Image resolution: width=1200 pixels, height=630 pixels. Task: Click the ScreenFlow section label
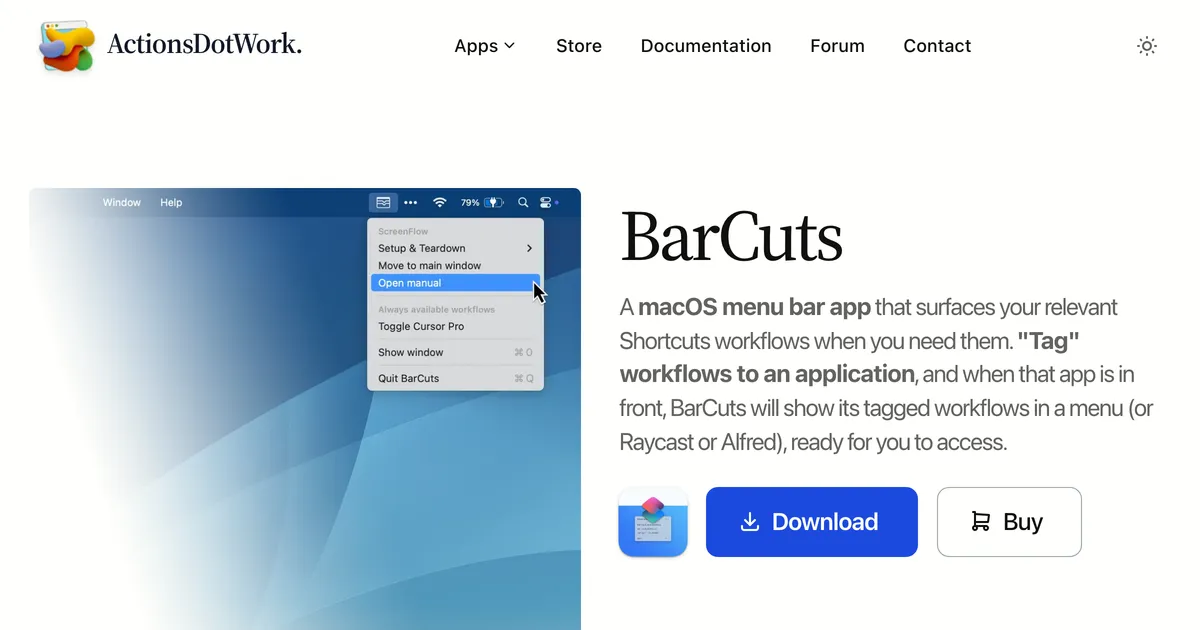coord(403,231)
